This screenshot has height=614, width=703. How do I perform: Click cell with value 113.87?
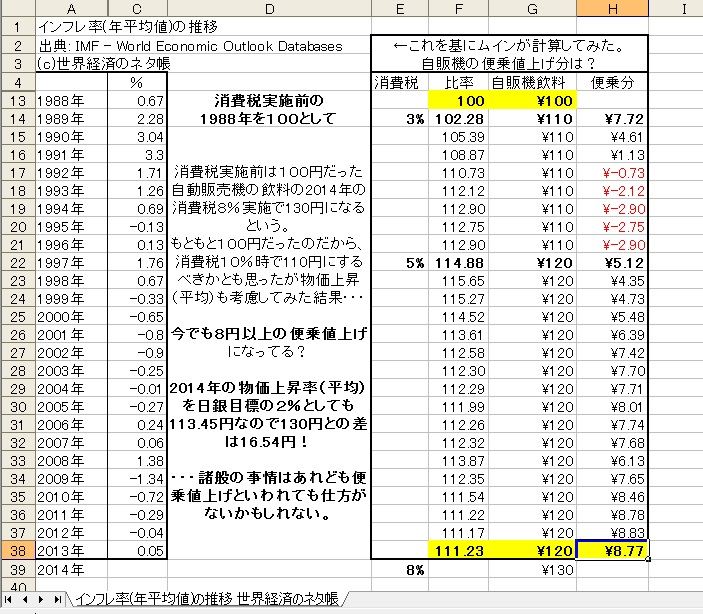coord(459,461)
